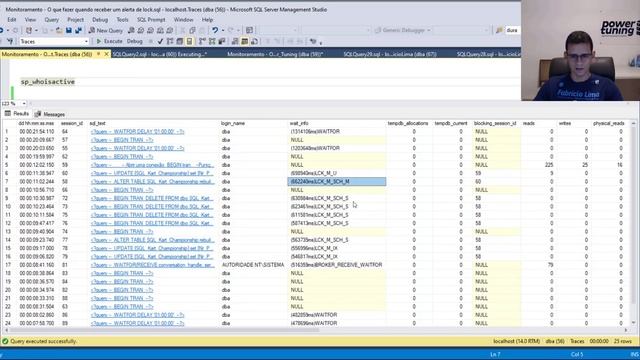Screen dimensions: 640x360
Task: Click the Undo arrow icon
Action: point(215,30)
